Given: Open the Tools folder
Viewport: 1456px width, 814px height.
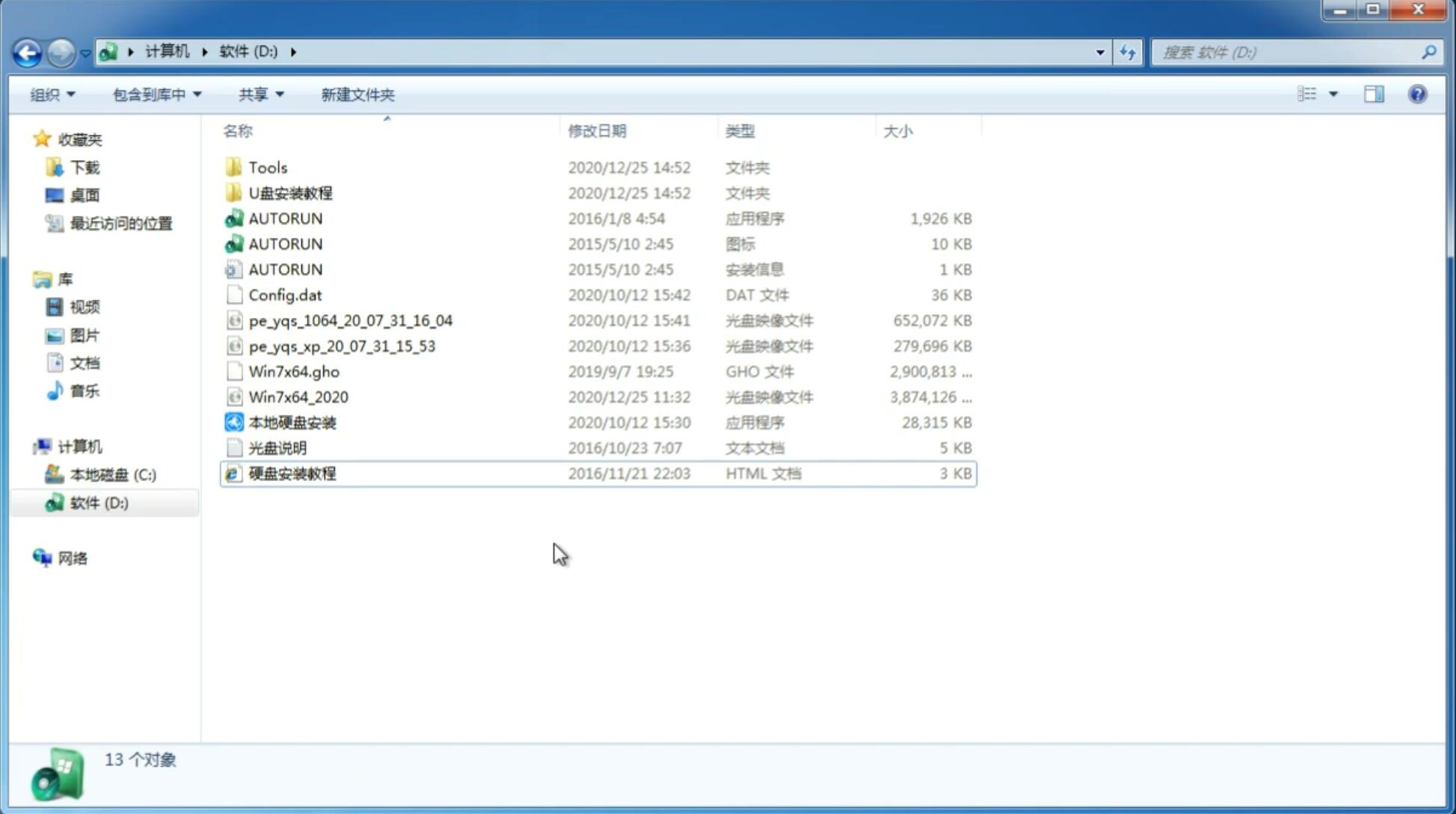Looking at the screenshot, I should (268, 167).
